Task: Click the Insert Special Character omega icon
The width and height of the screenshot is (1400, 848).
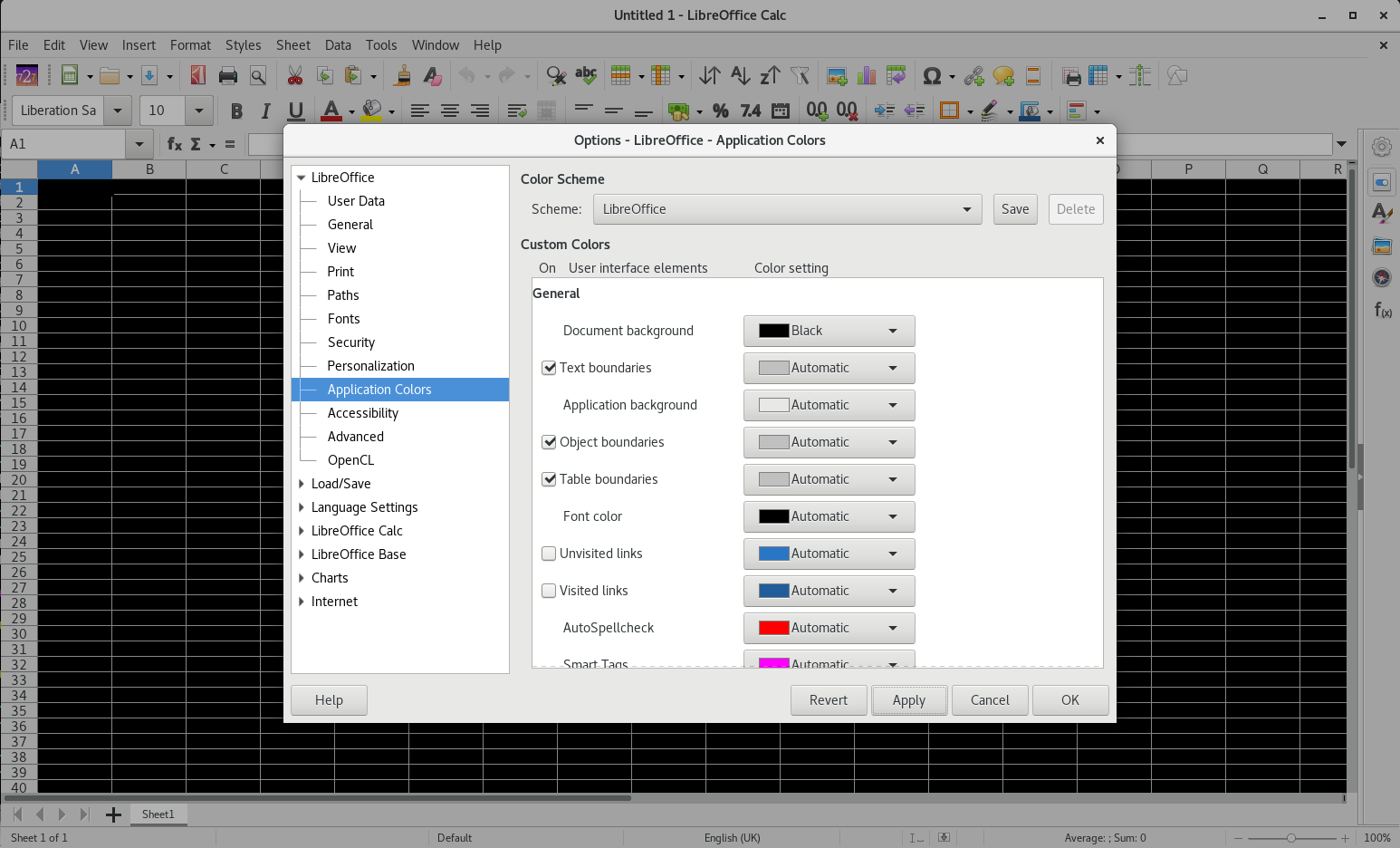Action: 931,76
